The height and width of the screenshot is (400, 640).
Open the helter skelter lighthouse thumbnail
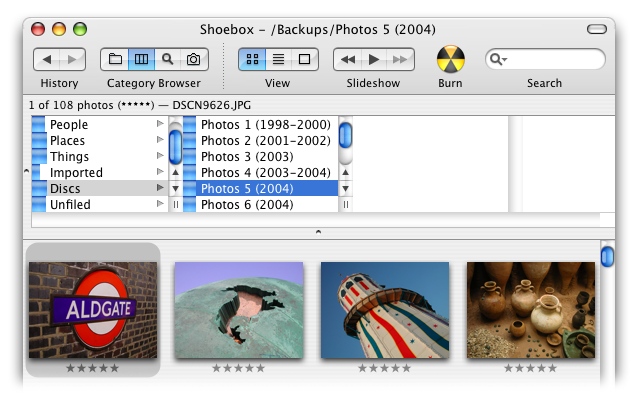click(x=384, y=310)
